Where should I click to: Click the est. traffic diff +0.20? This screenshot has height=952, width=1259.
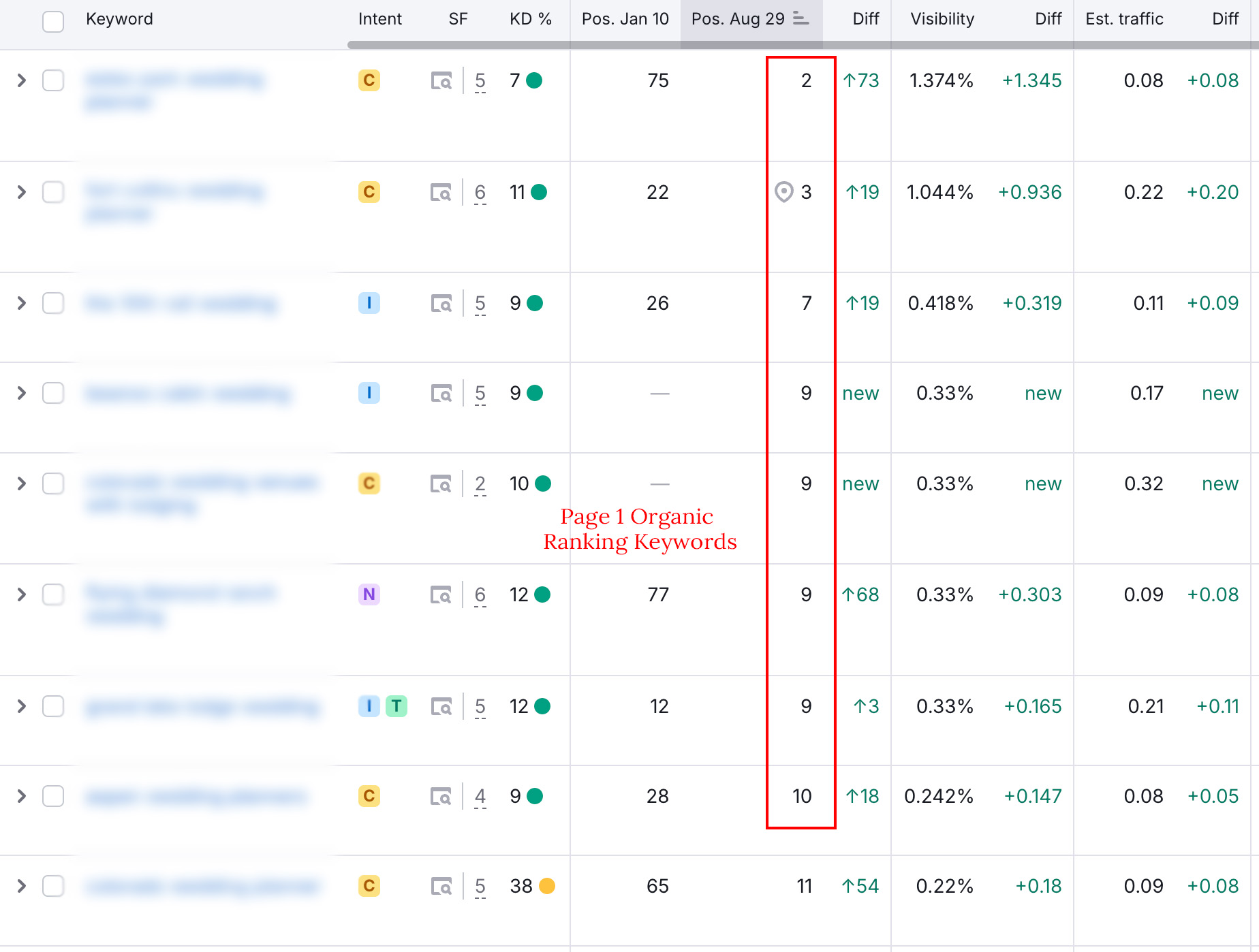1213,192
